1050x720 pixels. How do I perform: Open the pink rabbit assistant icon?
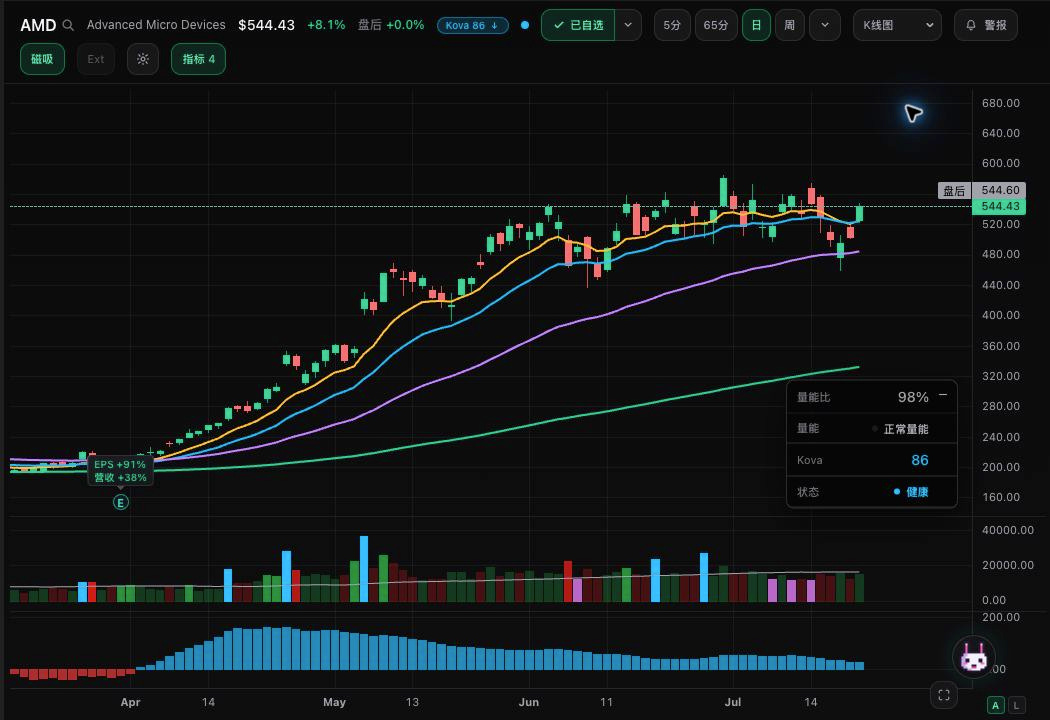pos(973,657)
